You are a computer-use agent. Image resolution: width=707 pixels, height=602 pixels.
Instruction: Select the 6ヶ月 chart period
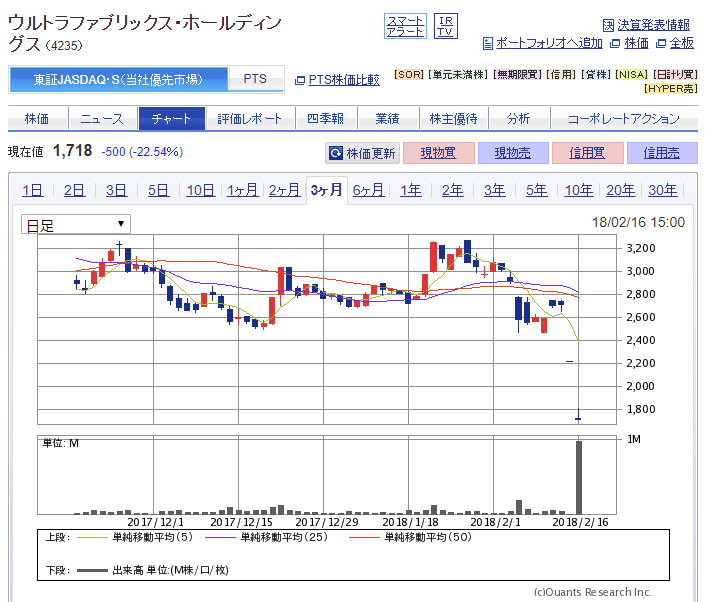[369, 190]
